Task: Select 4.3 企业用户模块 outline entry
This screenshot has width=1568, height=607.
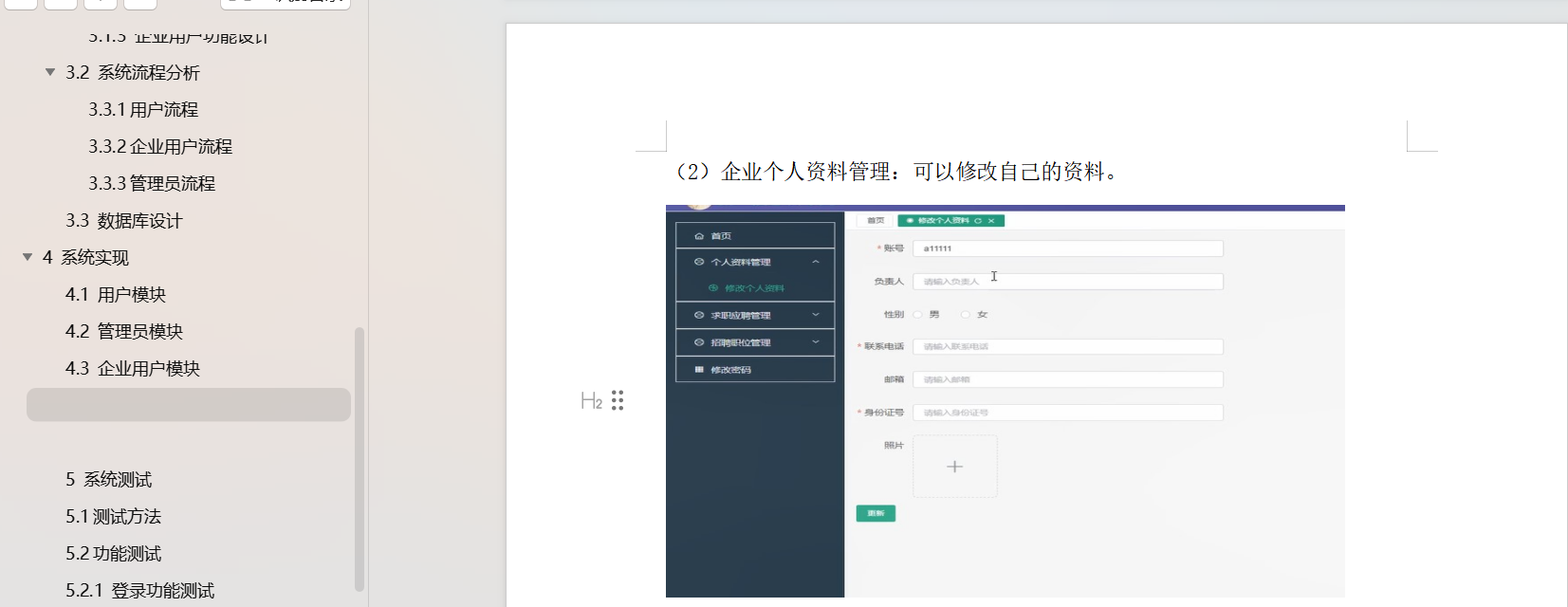Action: coord(133,369)
